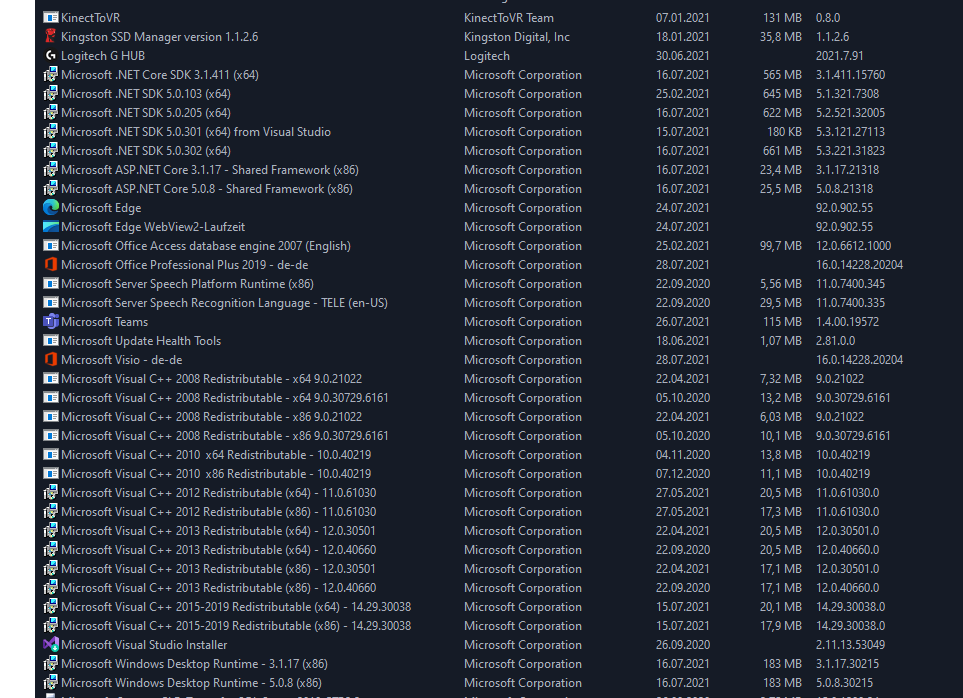Click version number 2.11.13.53049
The height and width of the screenshot is (698, 963).
851,645
